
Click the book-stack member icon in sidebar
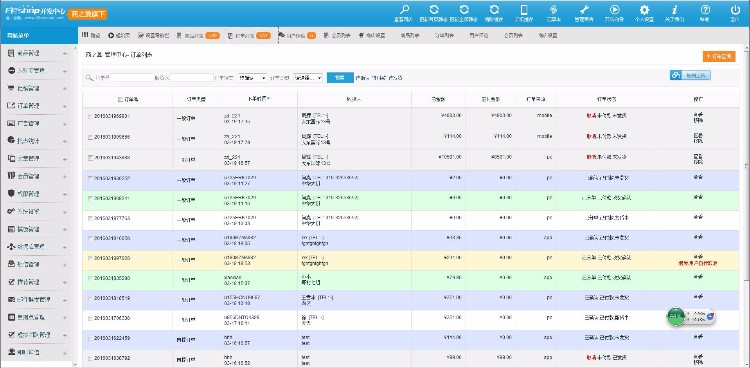11,176
